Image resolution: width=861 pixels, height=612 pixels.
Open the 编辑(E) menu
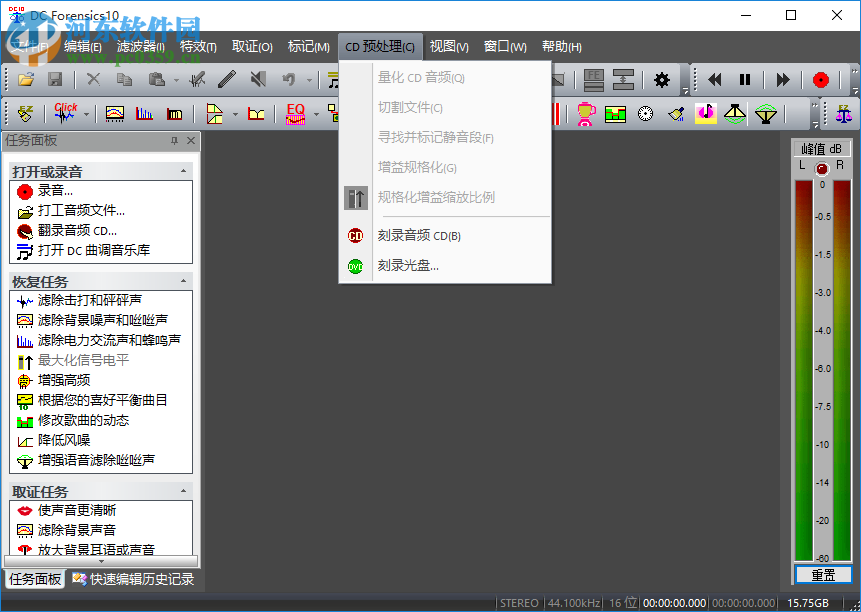coord(83,47)
